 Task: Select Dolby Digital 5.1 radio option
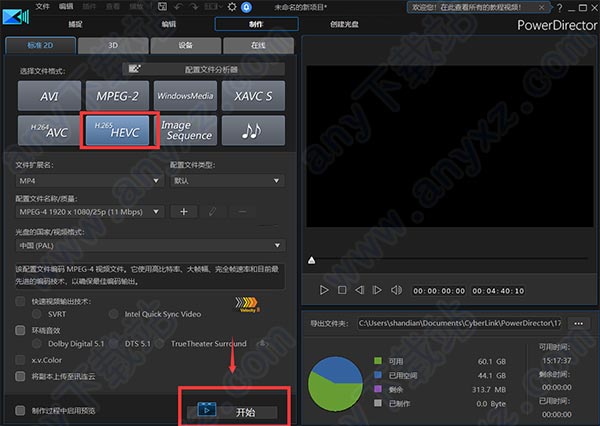37,343
